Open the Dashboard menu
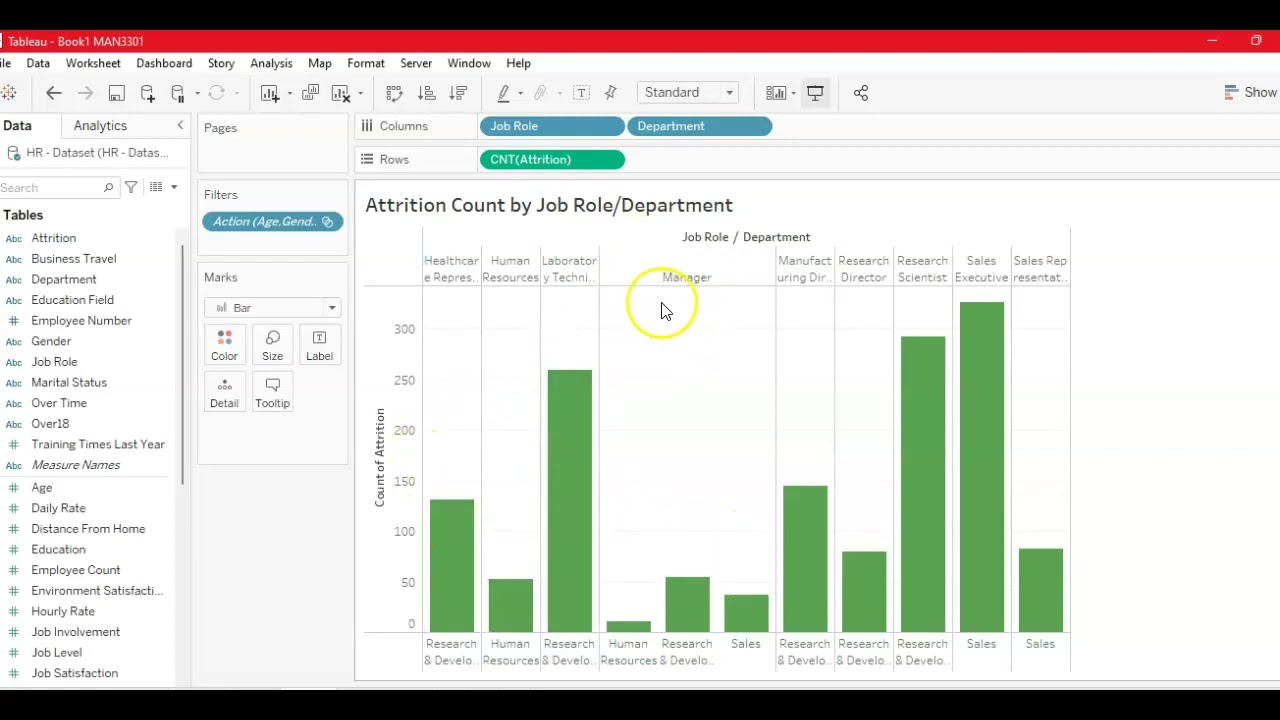This screenshot has height=720, width=1280. [x=164, y=63]
